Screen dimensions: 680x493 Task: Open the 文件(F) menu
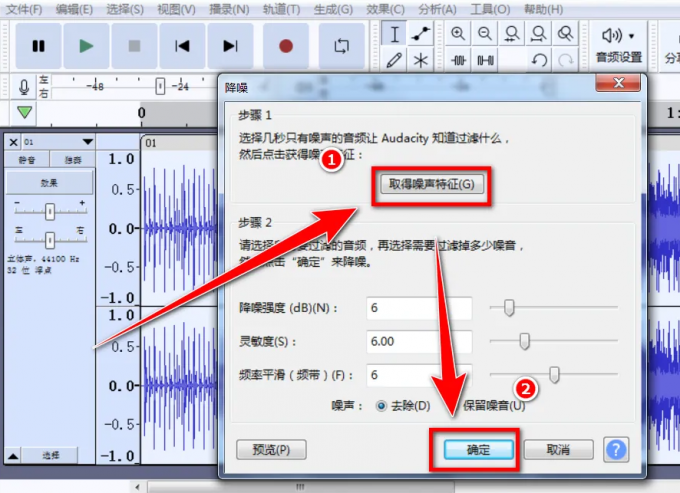point(24,9)
